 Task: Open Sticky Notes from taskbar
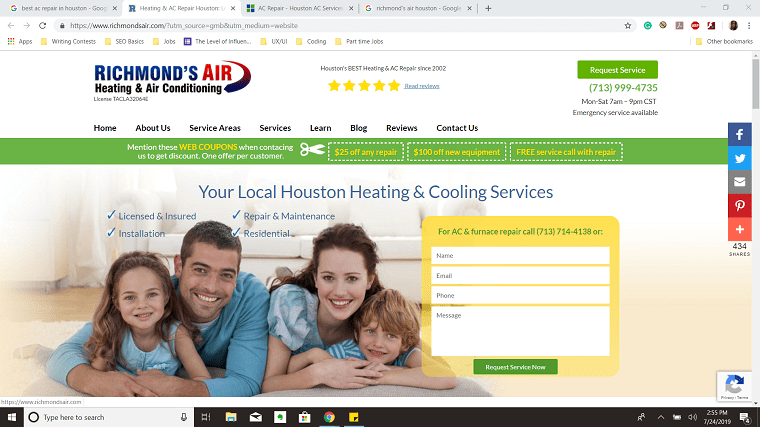pyautogui.click(x=353, y=417)
